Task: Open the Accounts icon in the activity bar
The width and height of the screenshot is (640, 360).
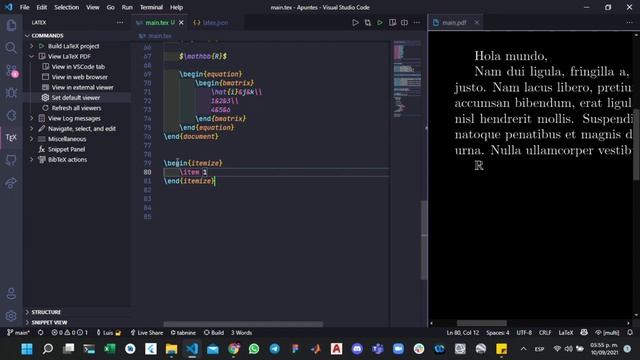Action: 11,293
